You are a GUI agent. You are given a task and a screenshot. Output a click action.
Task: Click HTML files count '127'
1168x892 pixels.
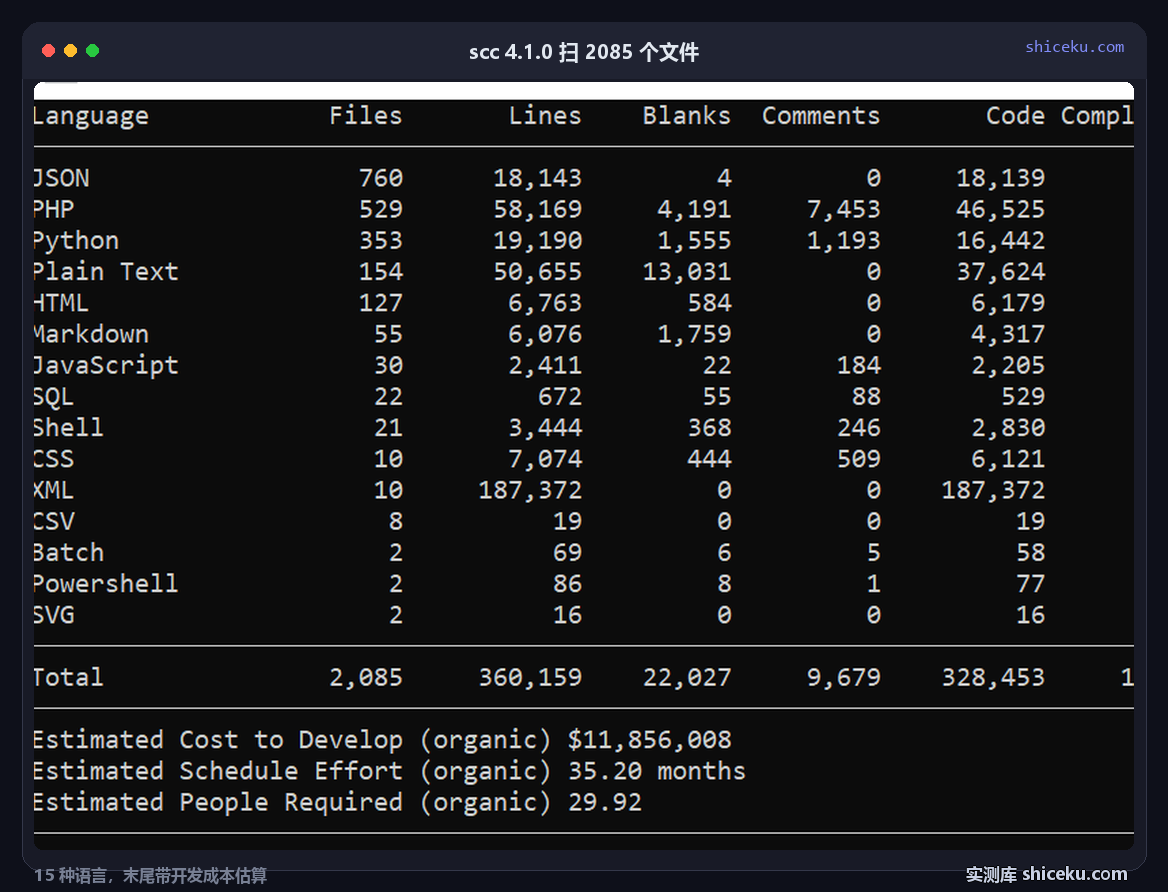381,303
